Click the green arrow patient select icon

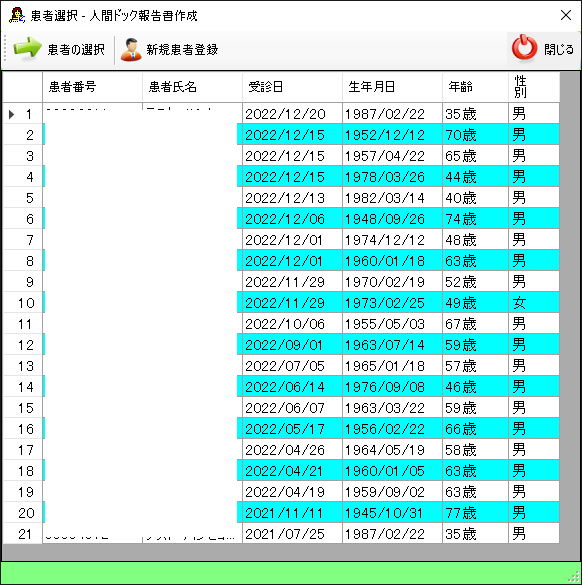27,49
